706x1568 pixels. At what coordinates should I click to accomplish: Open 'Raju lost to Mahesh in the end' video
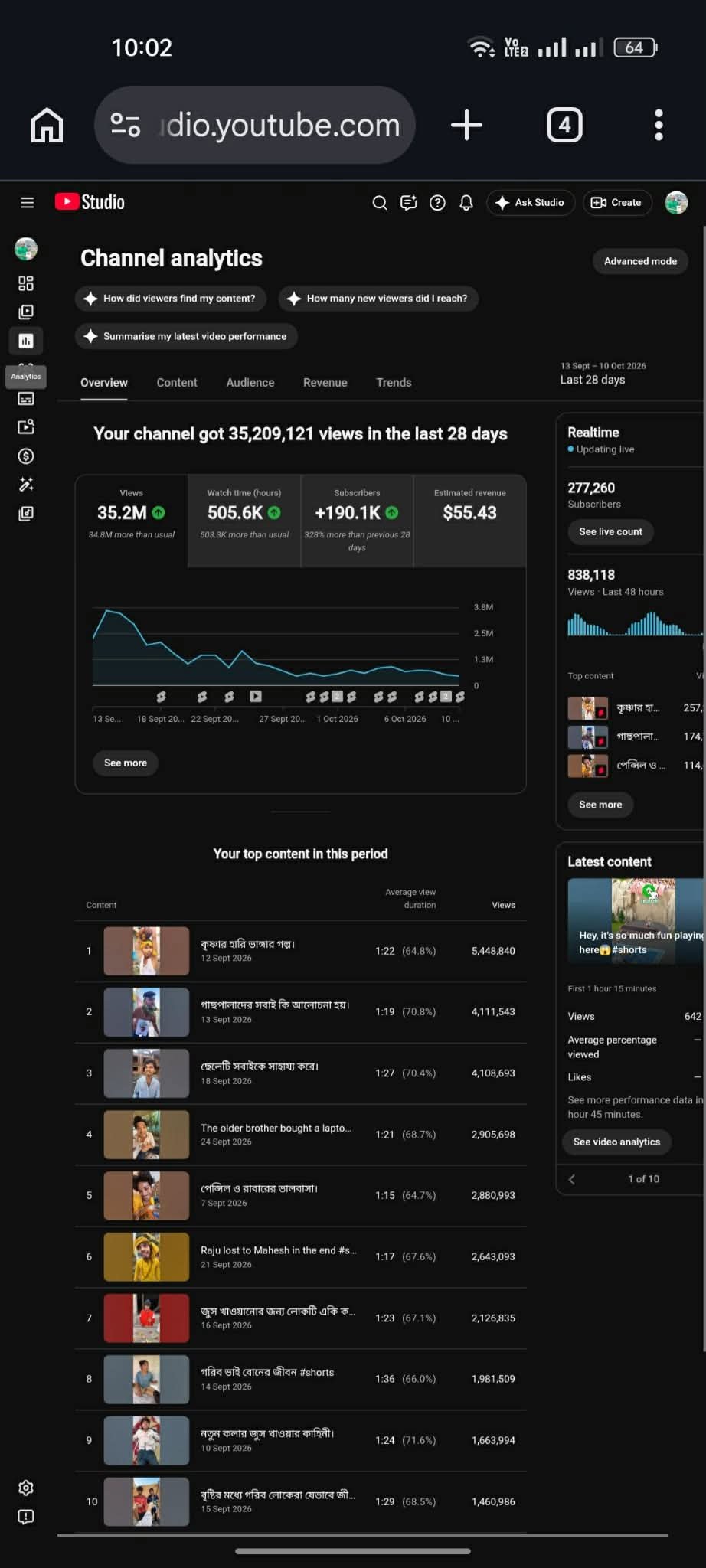pos(301,1256)
